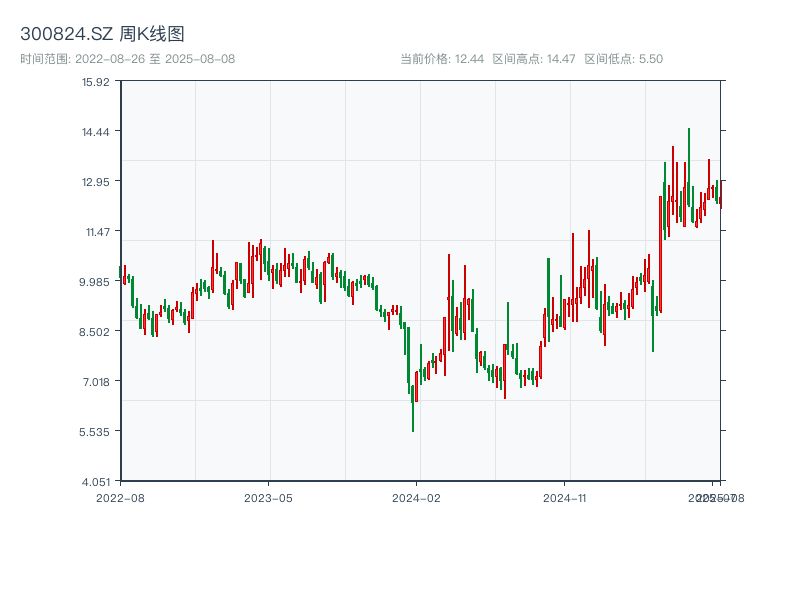This screenshot has height=600, width=800.
Task: Click the 2024-11 x-axis label
Action: point(564,498)
